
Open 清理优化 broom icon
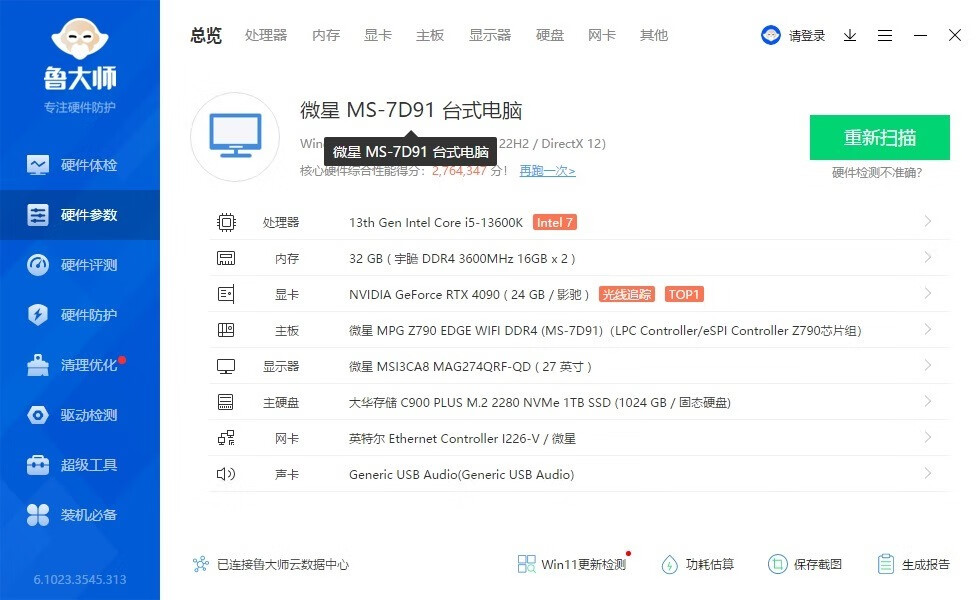coord(38,365)
